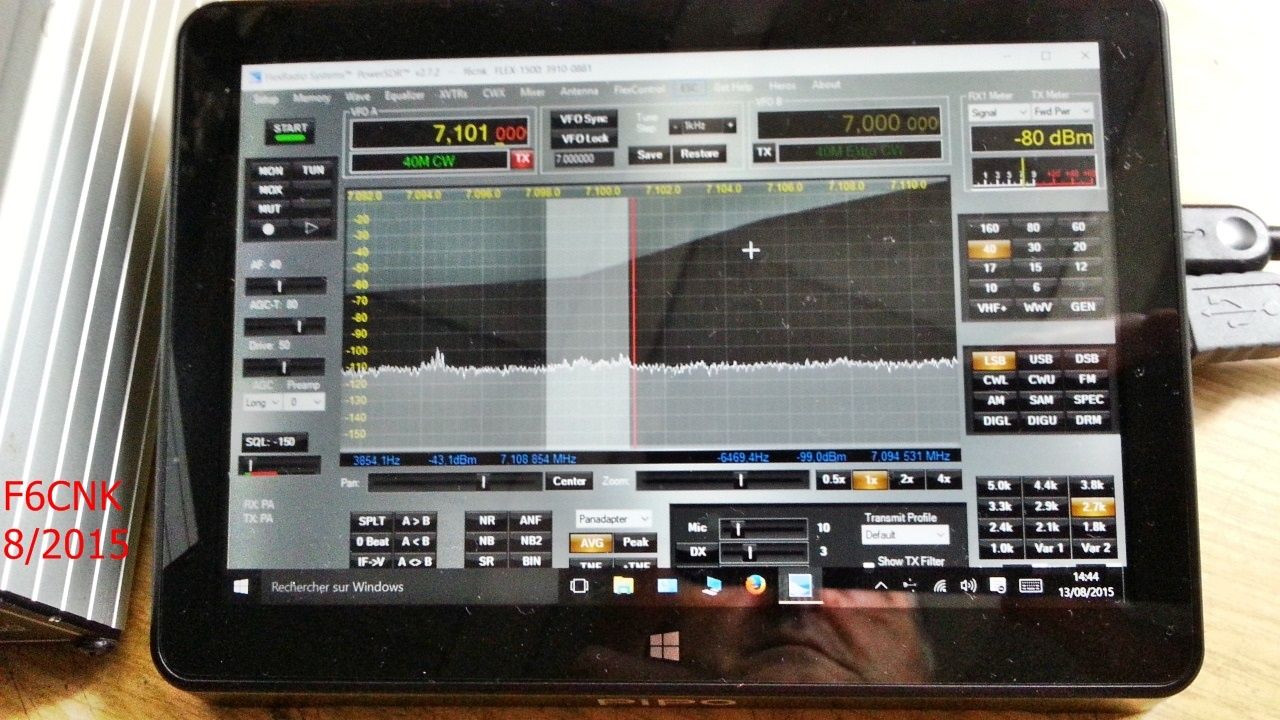
Task: Open the Tune Step 1kHz dropdown
Action: pyautogui.click(x=704, y=125)
